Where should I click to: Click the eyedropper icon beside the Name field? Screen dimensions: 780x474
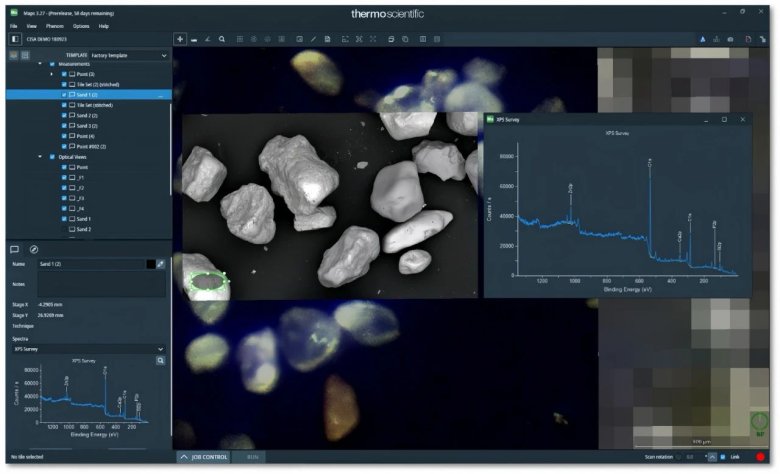(161, 264)
